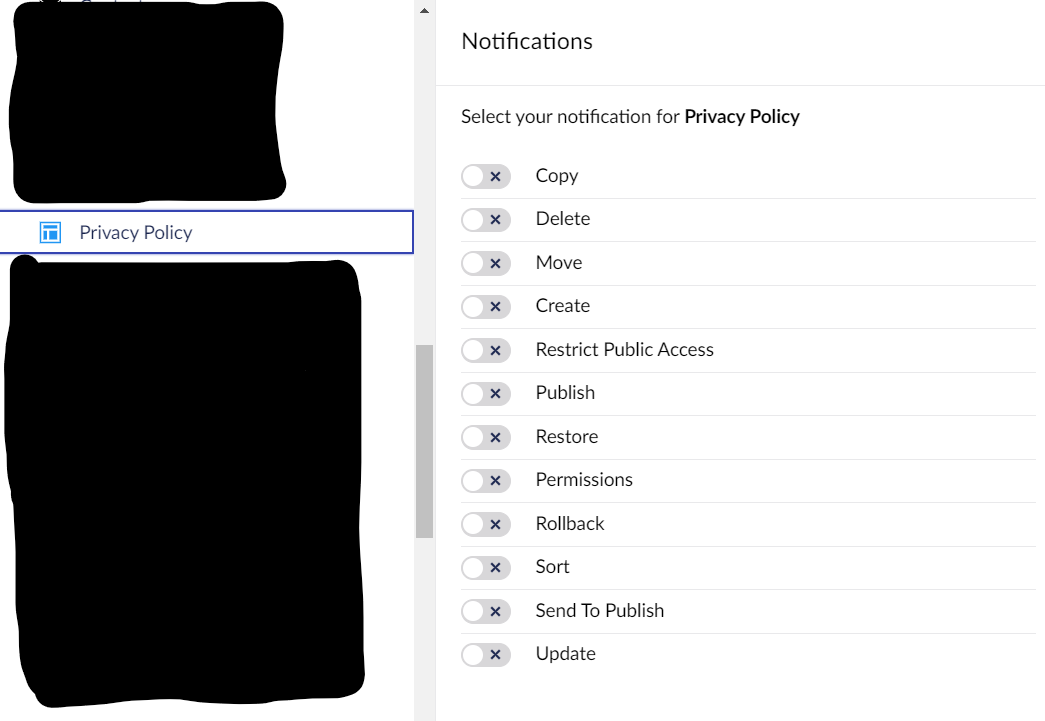Turn on Permissions notification toggle
This screenshot has height=721, width=1045.
click(x=486, y=480)
